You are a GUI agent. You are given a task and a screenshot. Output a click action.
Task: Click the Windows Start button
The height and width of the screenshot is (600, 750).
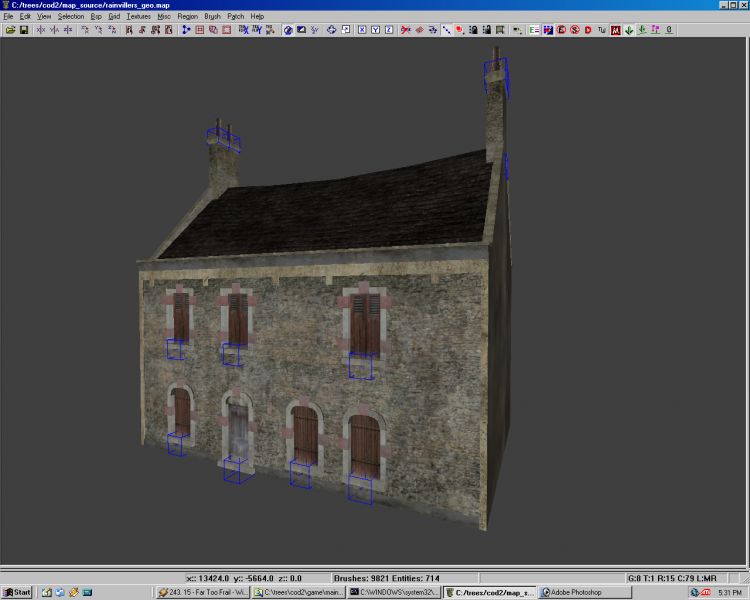17,592
